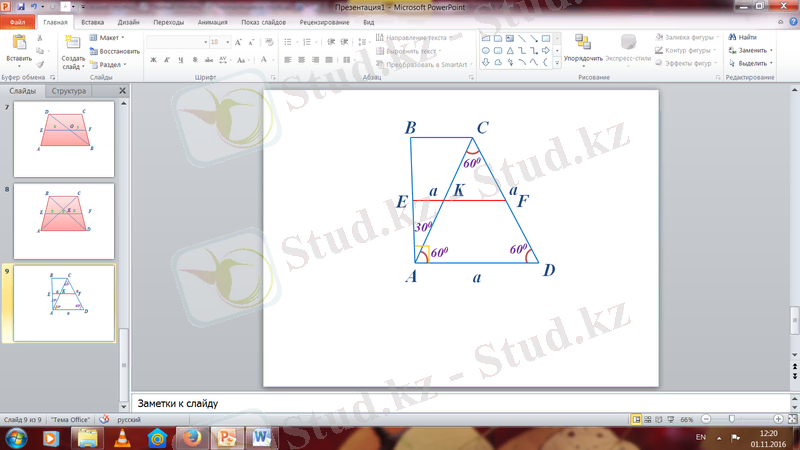Toggle bold (Ж) text formatting

tap(153, 60)
